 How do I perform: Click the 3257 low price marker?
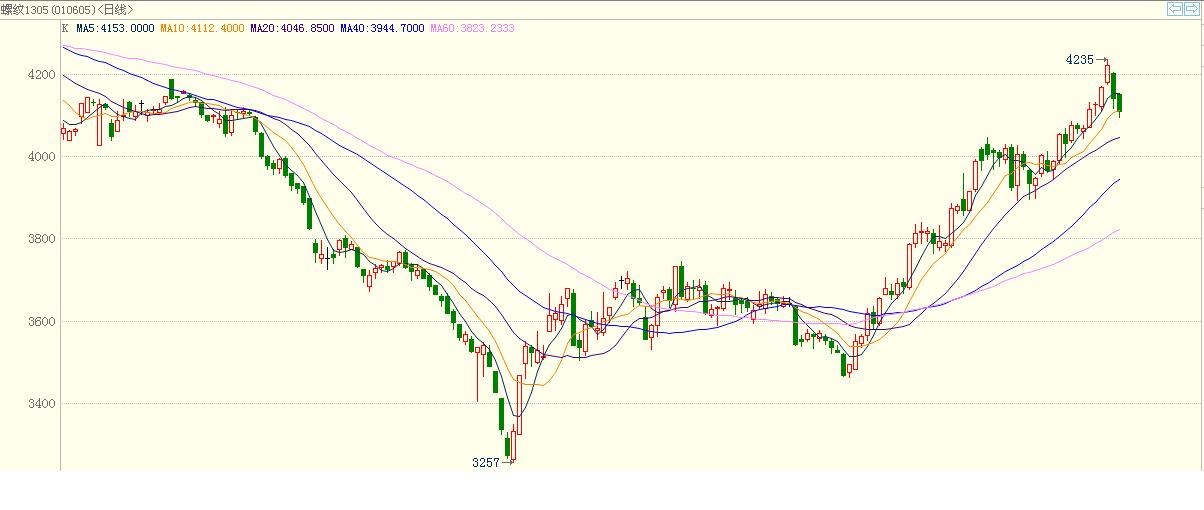(x=486, y=463)
